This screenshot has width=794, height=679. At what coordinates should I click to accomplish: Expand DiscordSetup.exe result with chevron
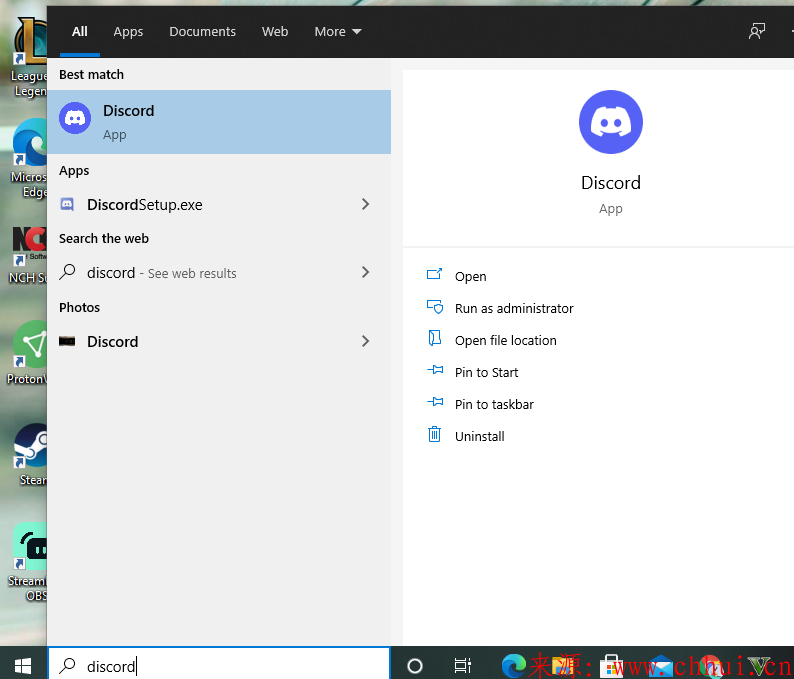pyautogui.click(x=366, y=204)
